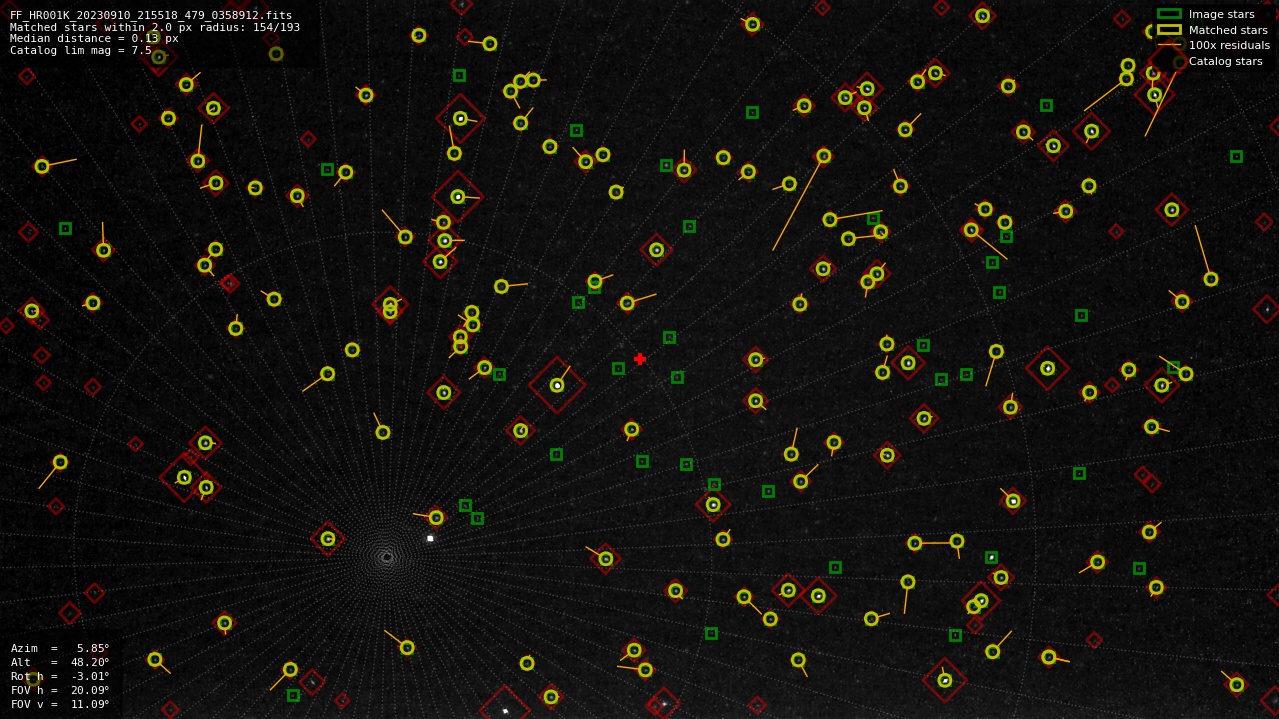Click the yellow Matched stars legend swatch
This screenshot has height=719, width=1279.
pyautogui.click(x=1169, y=30)
